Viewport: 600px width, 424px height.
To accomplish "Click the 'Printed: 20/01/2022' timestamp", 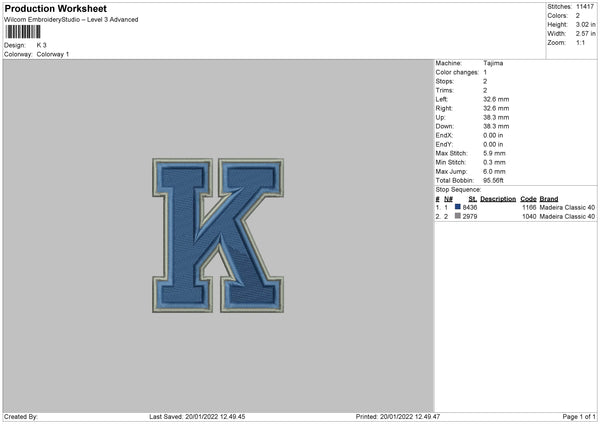I will click(398, 417).
